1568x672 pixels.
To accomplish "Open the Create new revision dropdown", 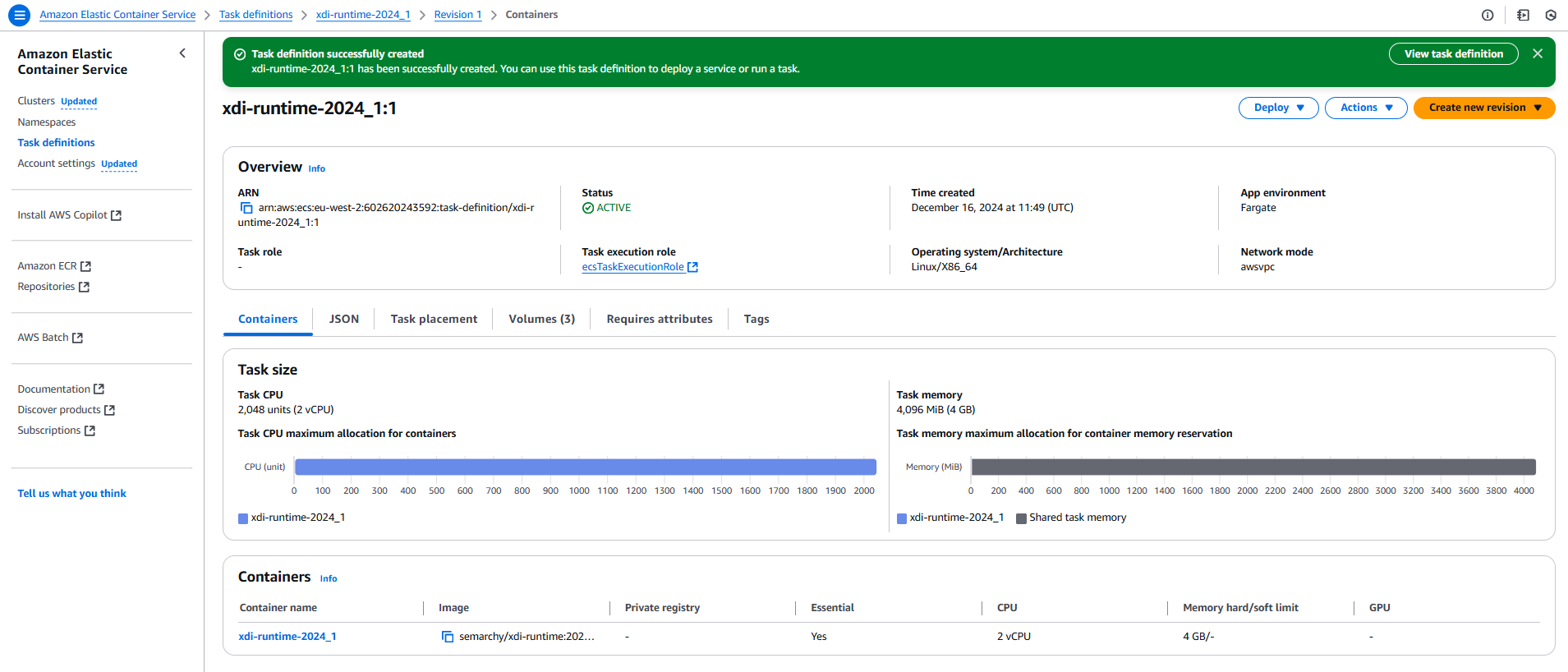I will tap(1484, 108).
